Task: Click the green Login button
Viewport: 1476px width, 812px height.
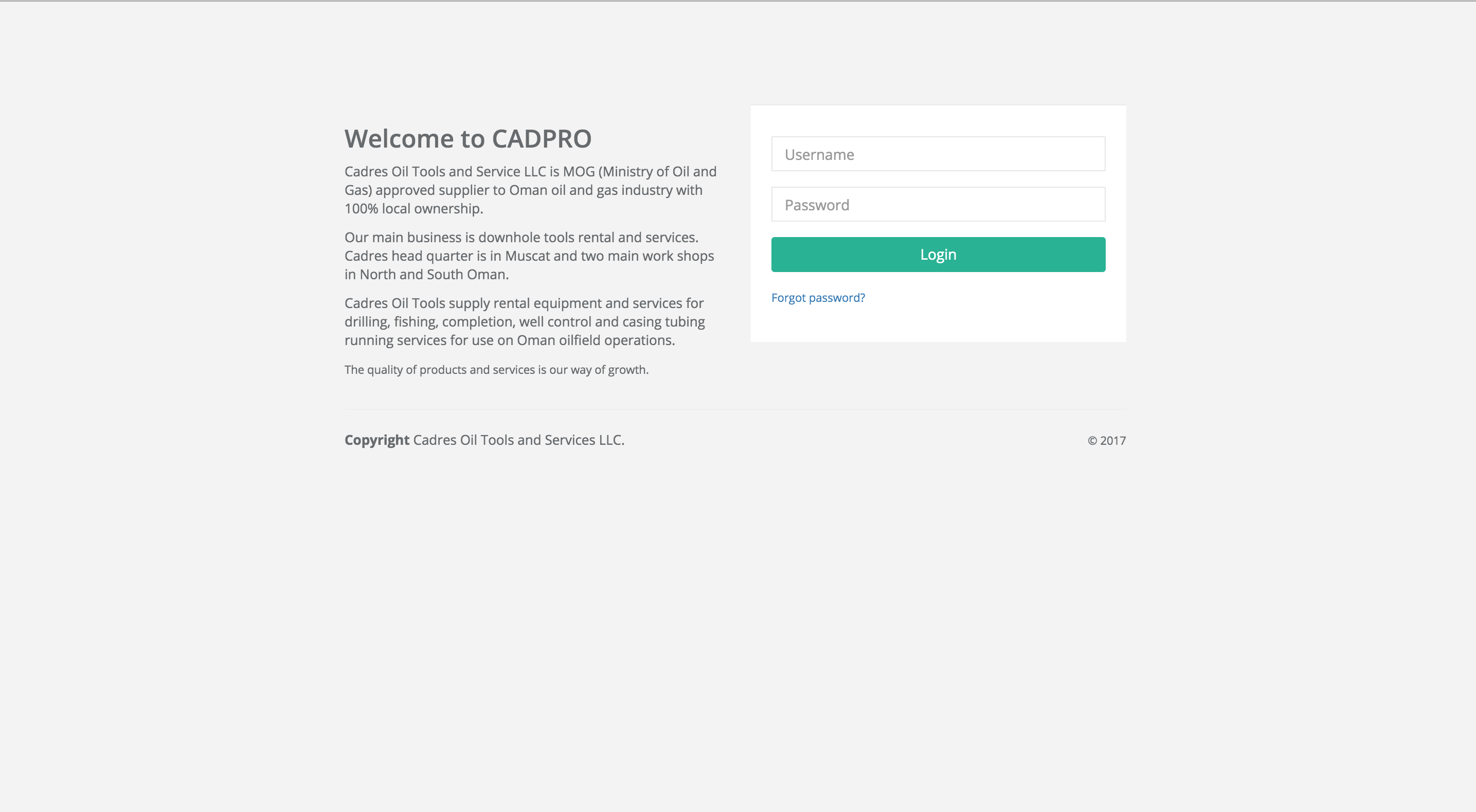Action: point(938,255)
